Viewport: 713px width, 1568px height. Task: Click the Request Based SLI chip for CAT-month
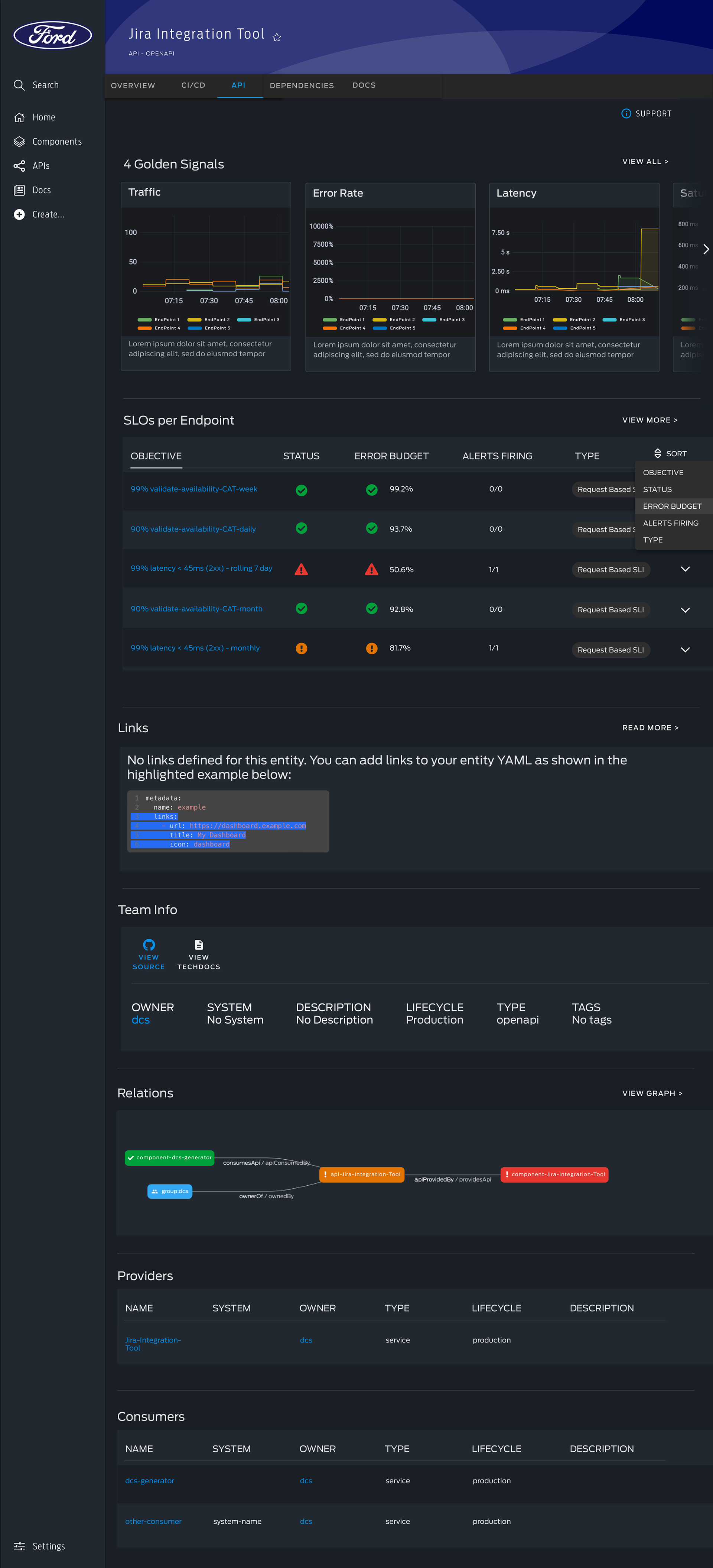tap(611, 610)
